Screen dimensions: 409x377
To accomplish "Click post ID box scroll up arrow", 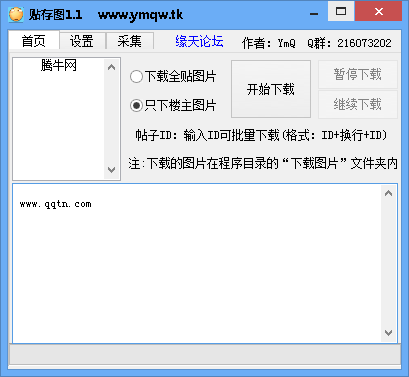I will point(388,193).
